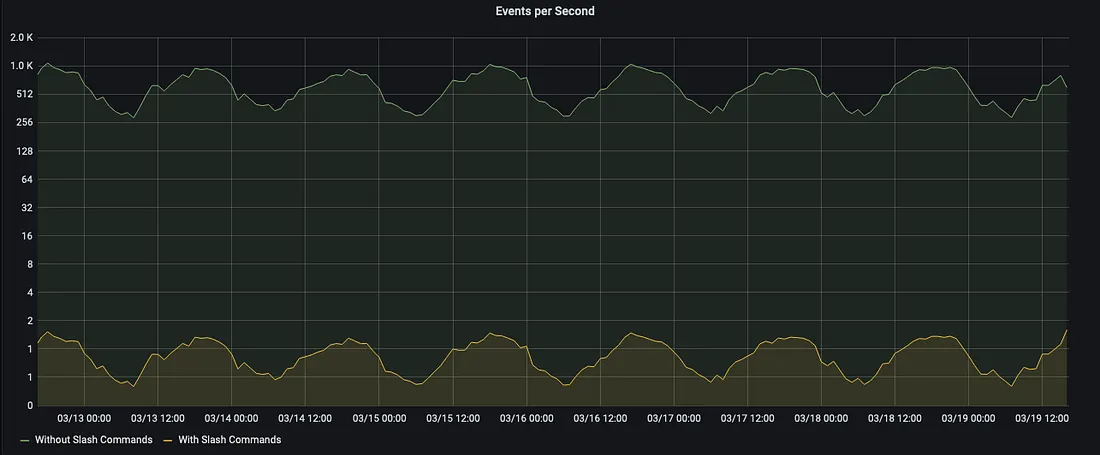
Task: Click the 0 y-axis label at bottom
Action: pos(28,405)
